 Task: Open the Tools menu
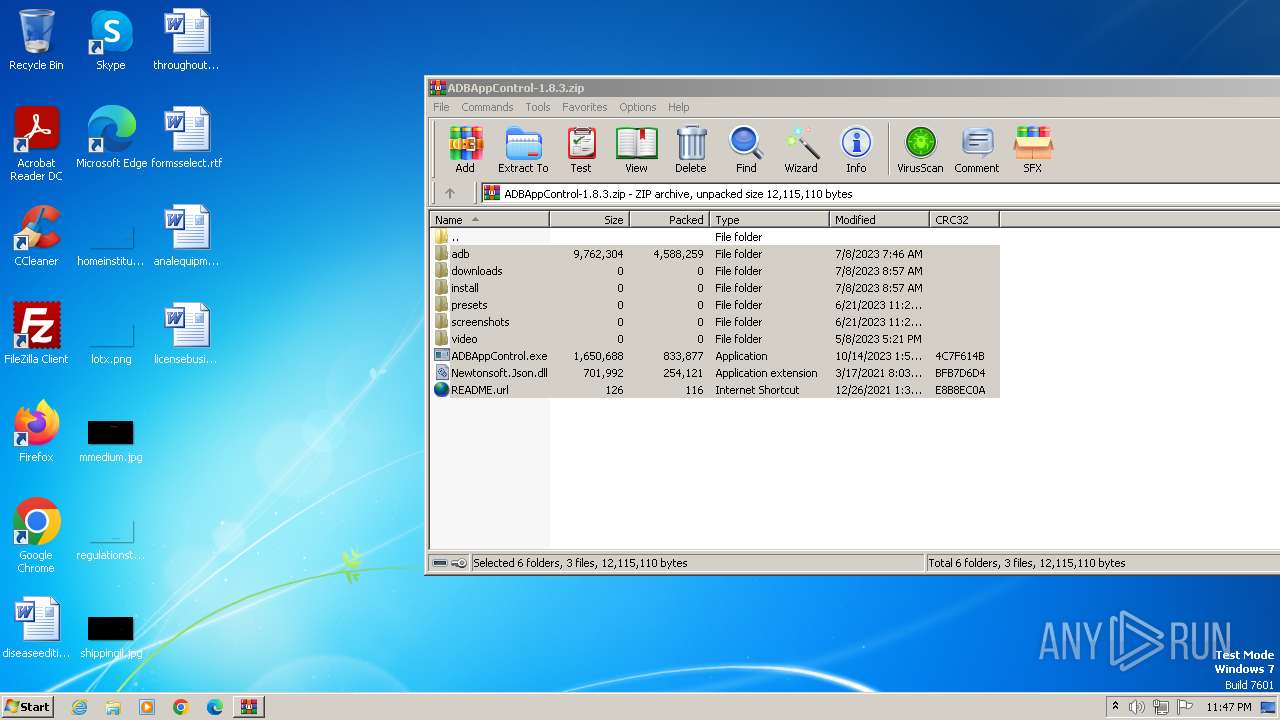tap(538, 107)
